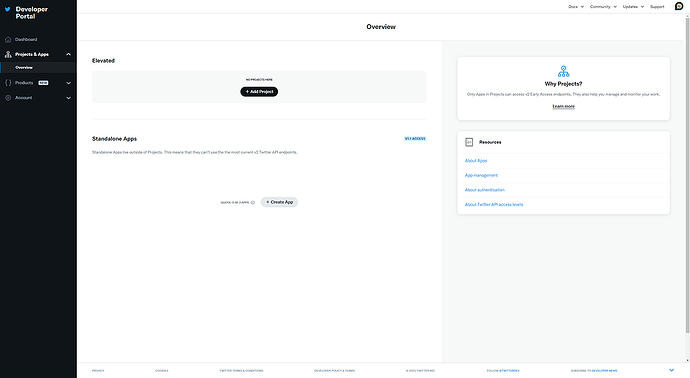Screen dimensions: 690x378
Task: Click the No Projects Here label
Action: click(x=259, y=80)
